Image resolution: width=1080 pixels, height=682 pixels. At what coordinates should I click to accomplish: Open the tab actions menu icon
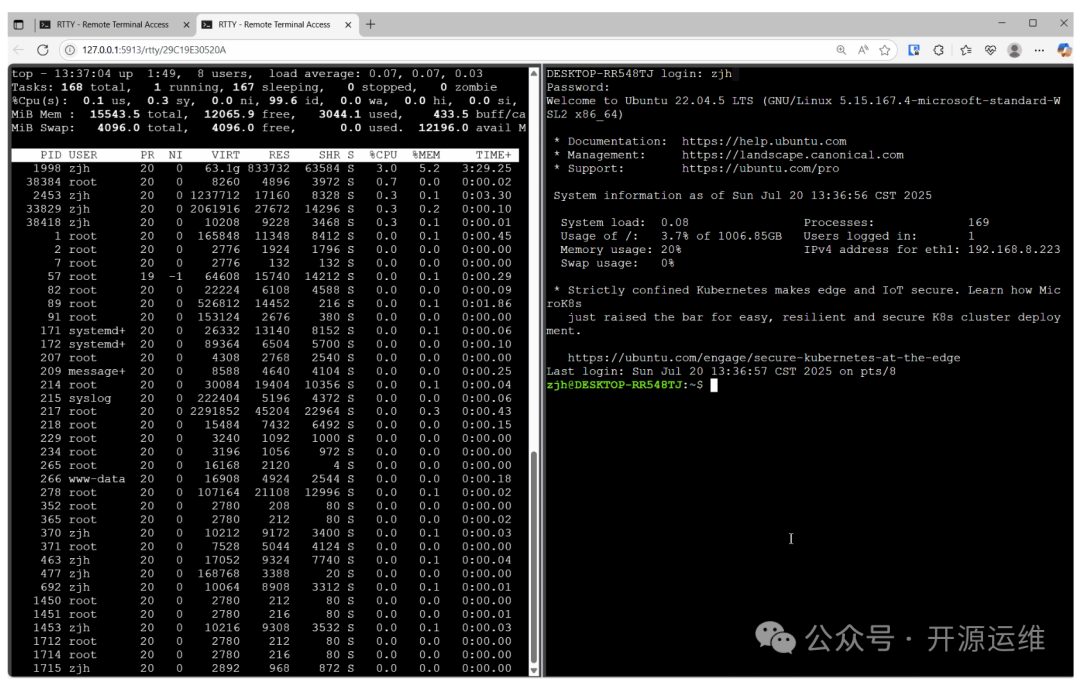[x=18, y=24]
